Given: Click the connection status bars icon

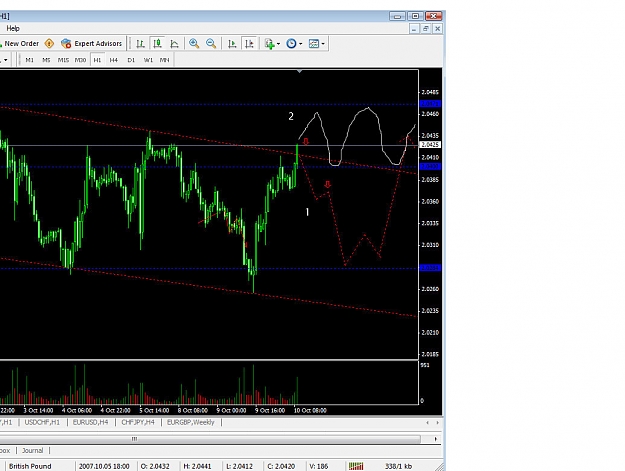Looking at the screenshot, I should pyautogui.click(x=356, y=466).
